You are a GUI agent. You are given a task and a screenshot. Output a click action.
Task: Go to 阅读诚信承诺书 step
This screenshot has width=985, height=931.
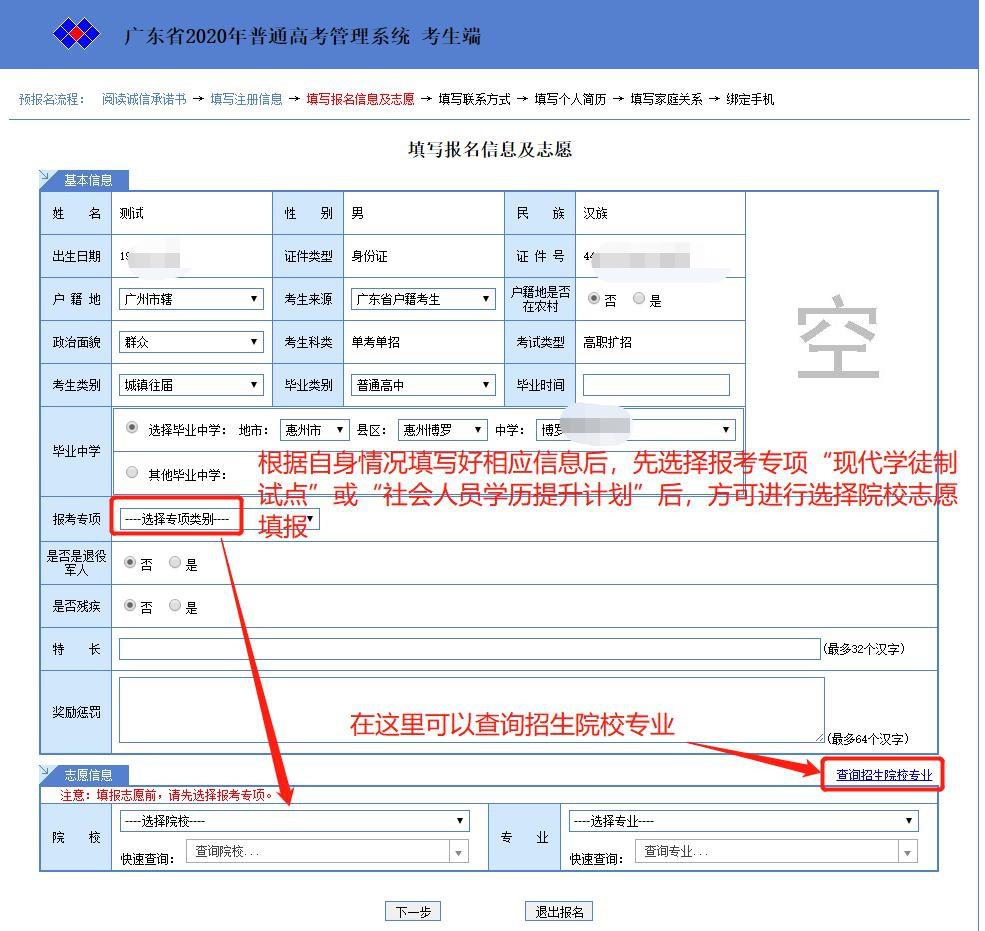click(x=144, y=99)
